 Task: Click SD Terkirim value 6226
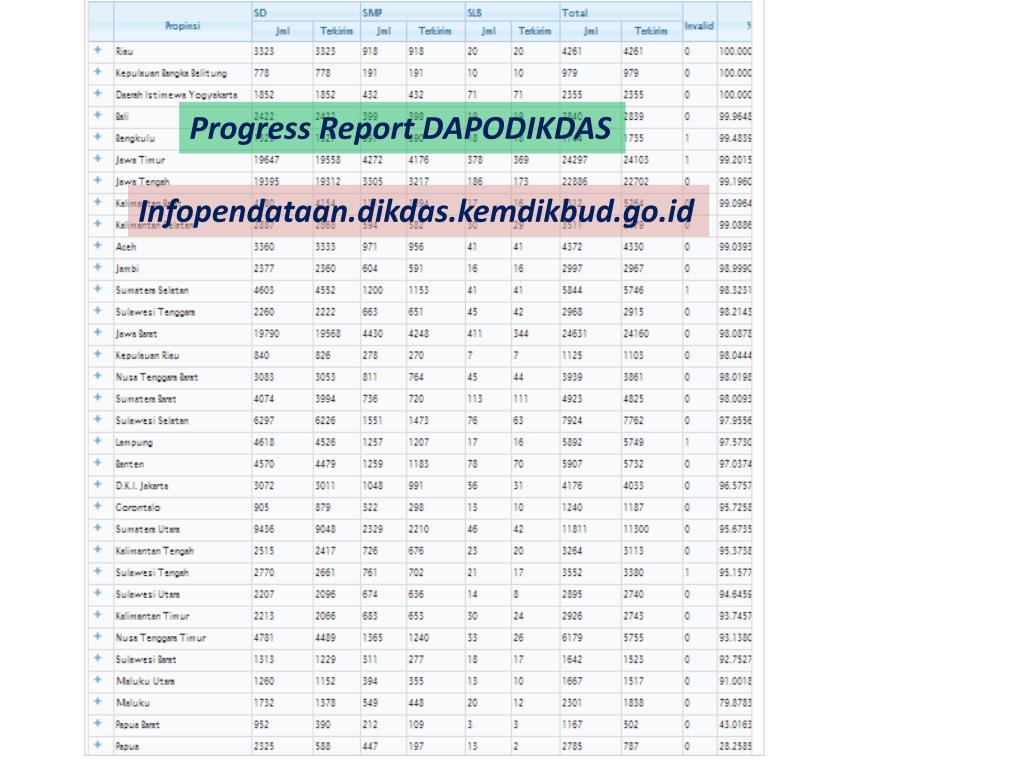coord(325,421)
